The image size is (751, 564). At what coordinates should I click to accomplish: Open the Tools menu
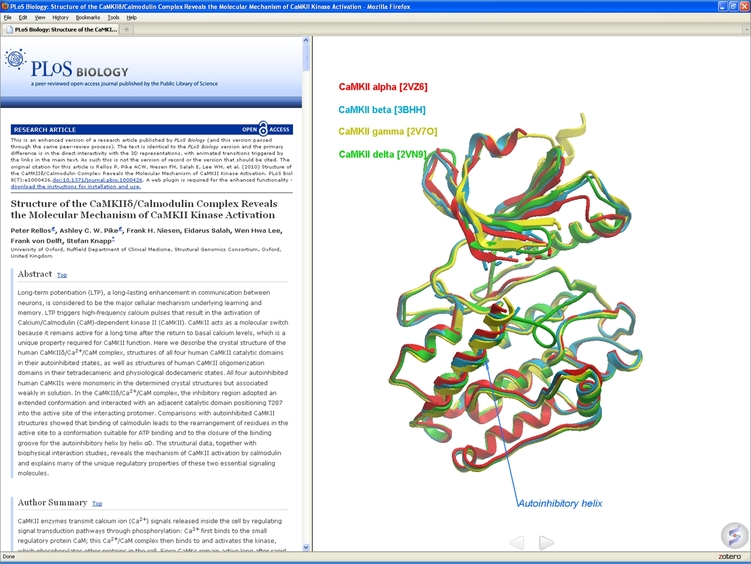pyautogui.click(x=113, y=17)
